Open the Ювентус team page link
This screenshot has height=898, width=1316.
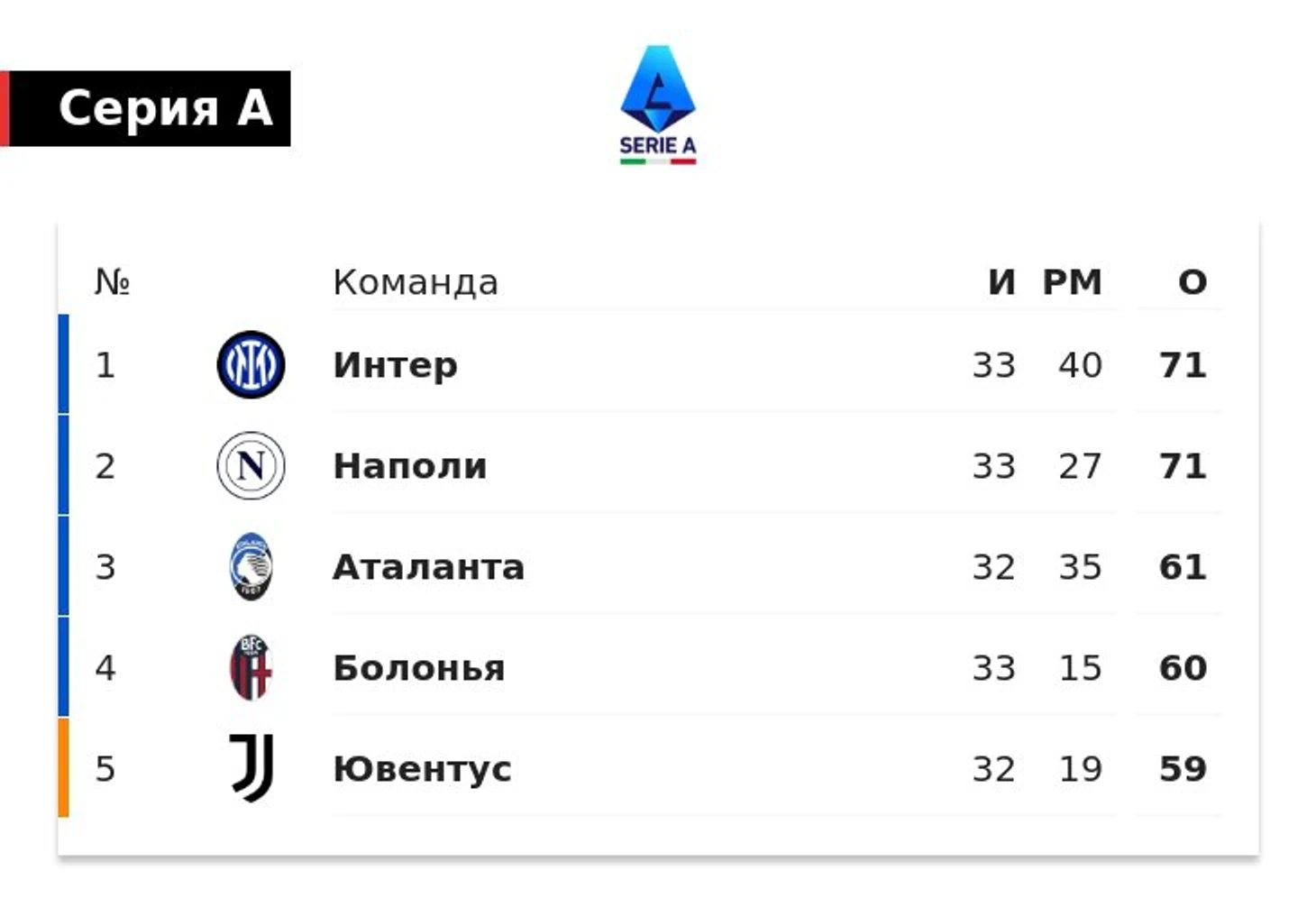pos(422,769)
